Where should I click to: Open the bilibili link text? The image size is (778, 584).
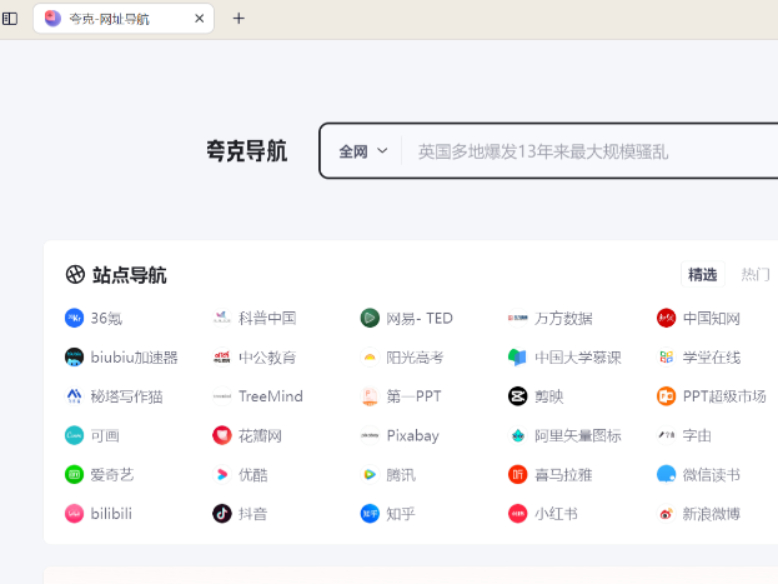point(112,514)
